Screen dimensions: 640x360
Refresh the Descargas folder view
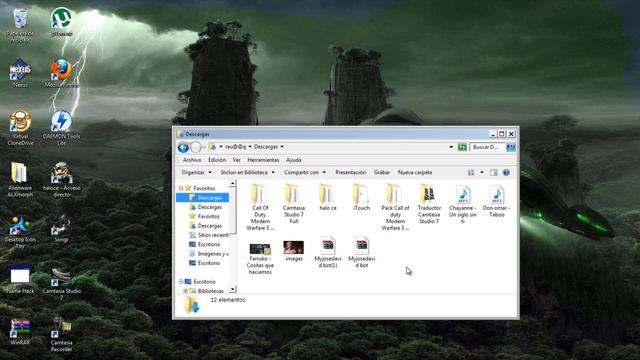(462, 147)
